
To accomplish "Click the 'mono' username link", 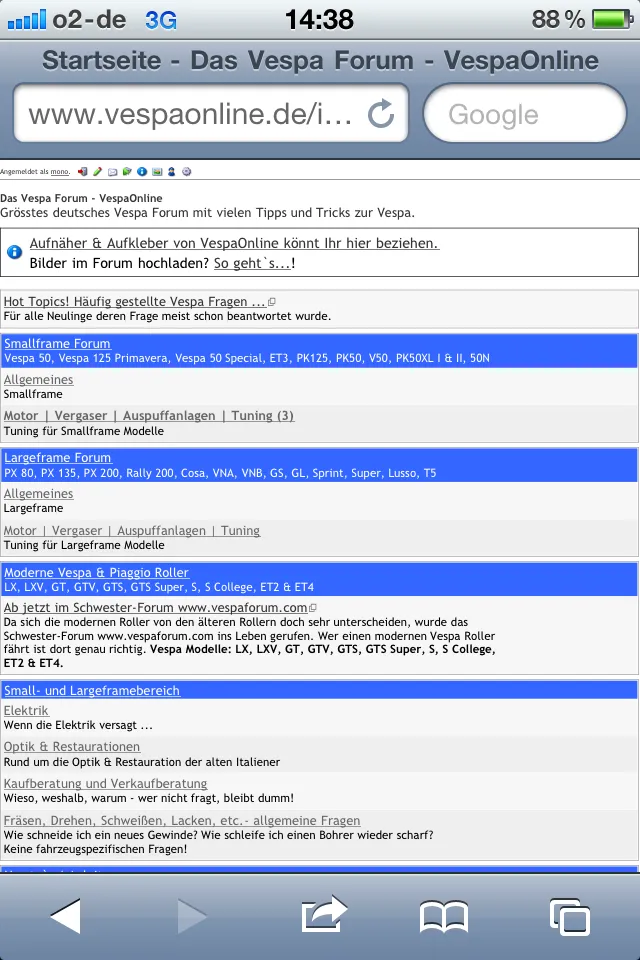I will click(59, 172).
